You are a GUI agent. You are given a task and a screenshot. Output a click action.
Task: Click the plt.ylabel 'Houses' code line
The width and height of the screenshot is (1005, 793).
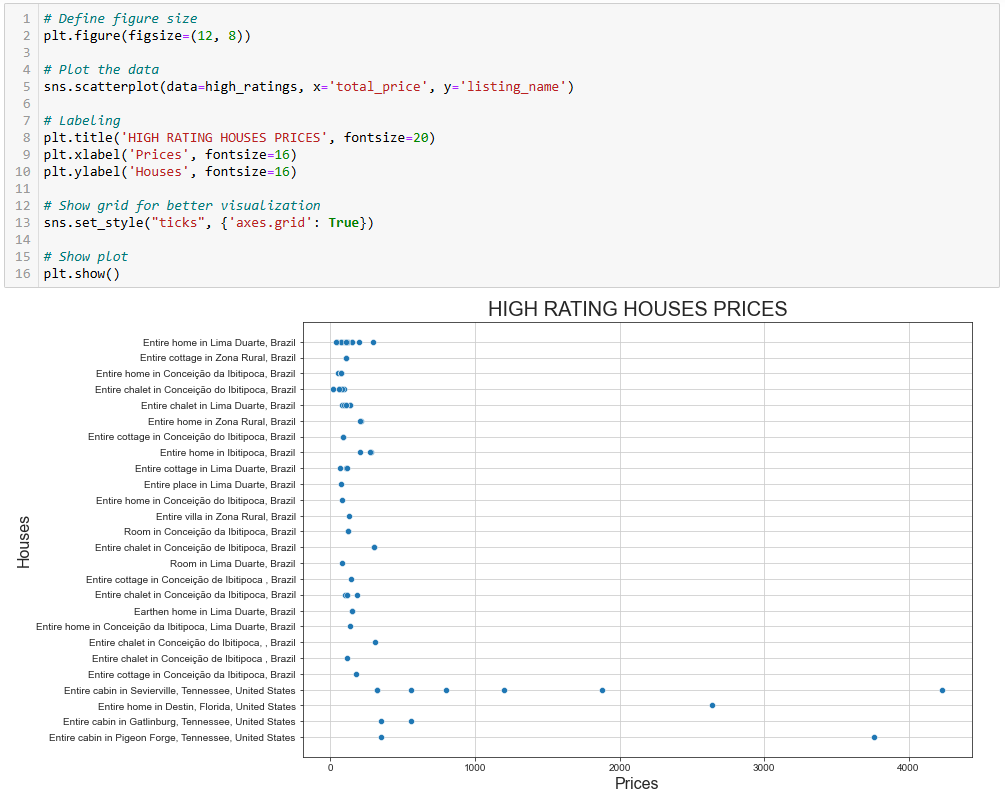[x=170, y=171]
